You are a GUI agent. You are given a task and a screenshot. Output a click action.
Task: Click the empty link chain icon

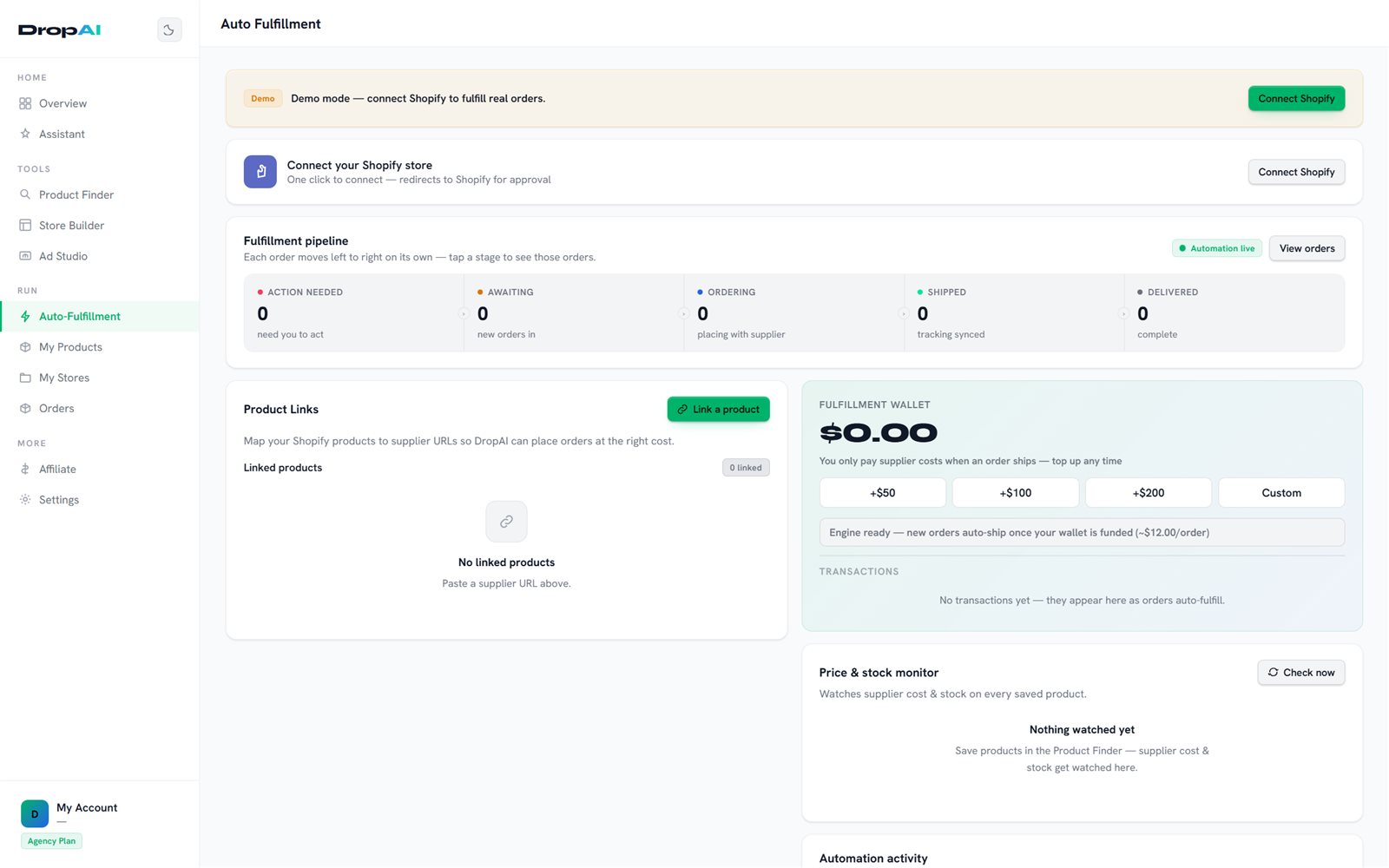pos(506,522)
